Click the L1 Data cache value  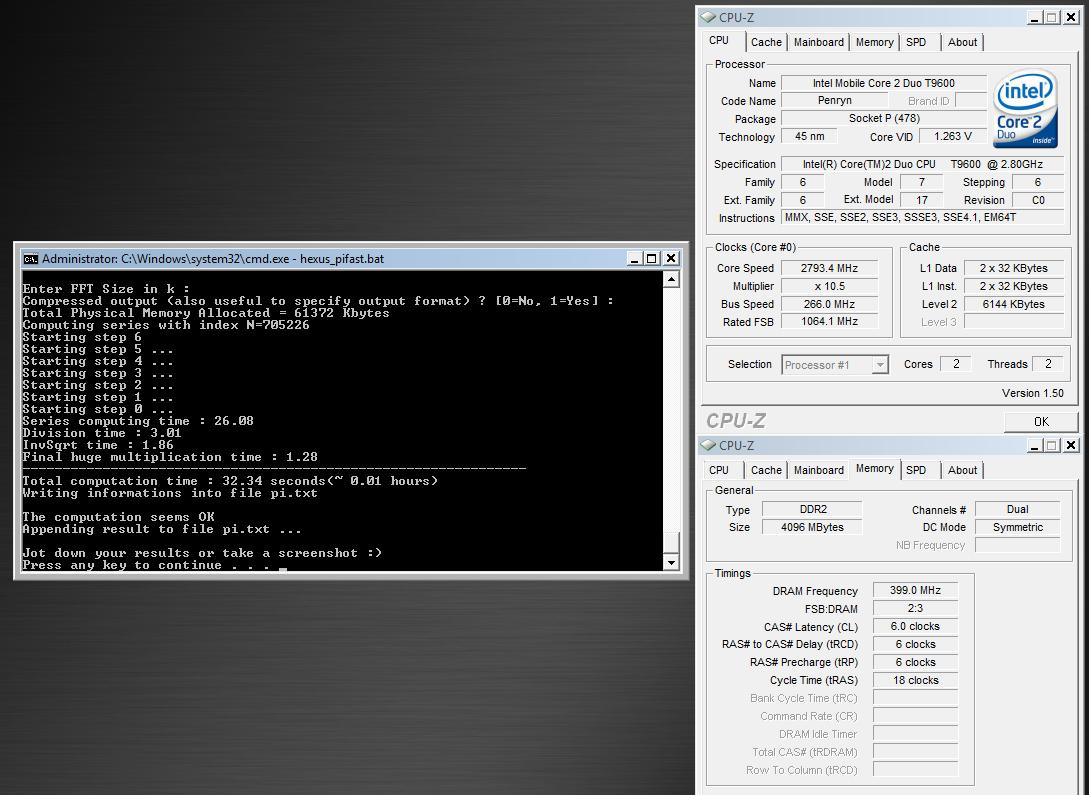[x=1013, y=268]
